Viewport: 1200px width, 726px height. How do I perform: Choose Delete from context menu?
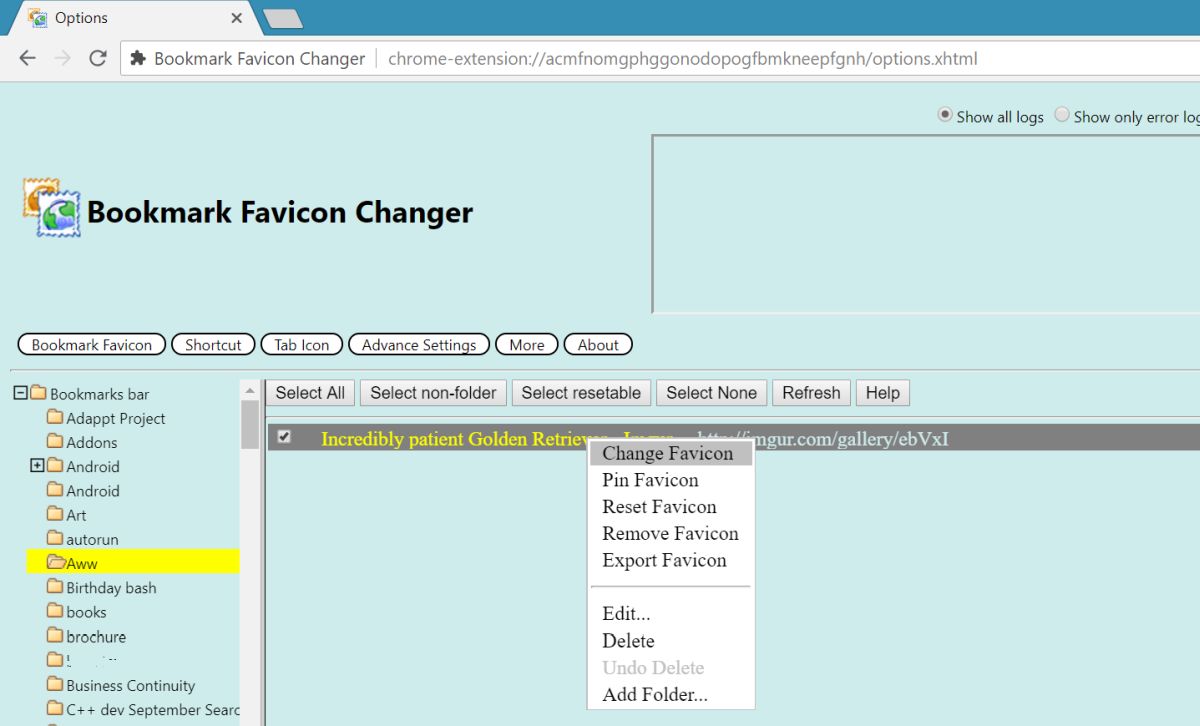coord(671,641)
